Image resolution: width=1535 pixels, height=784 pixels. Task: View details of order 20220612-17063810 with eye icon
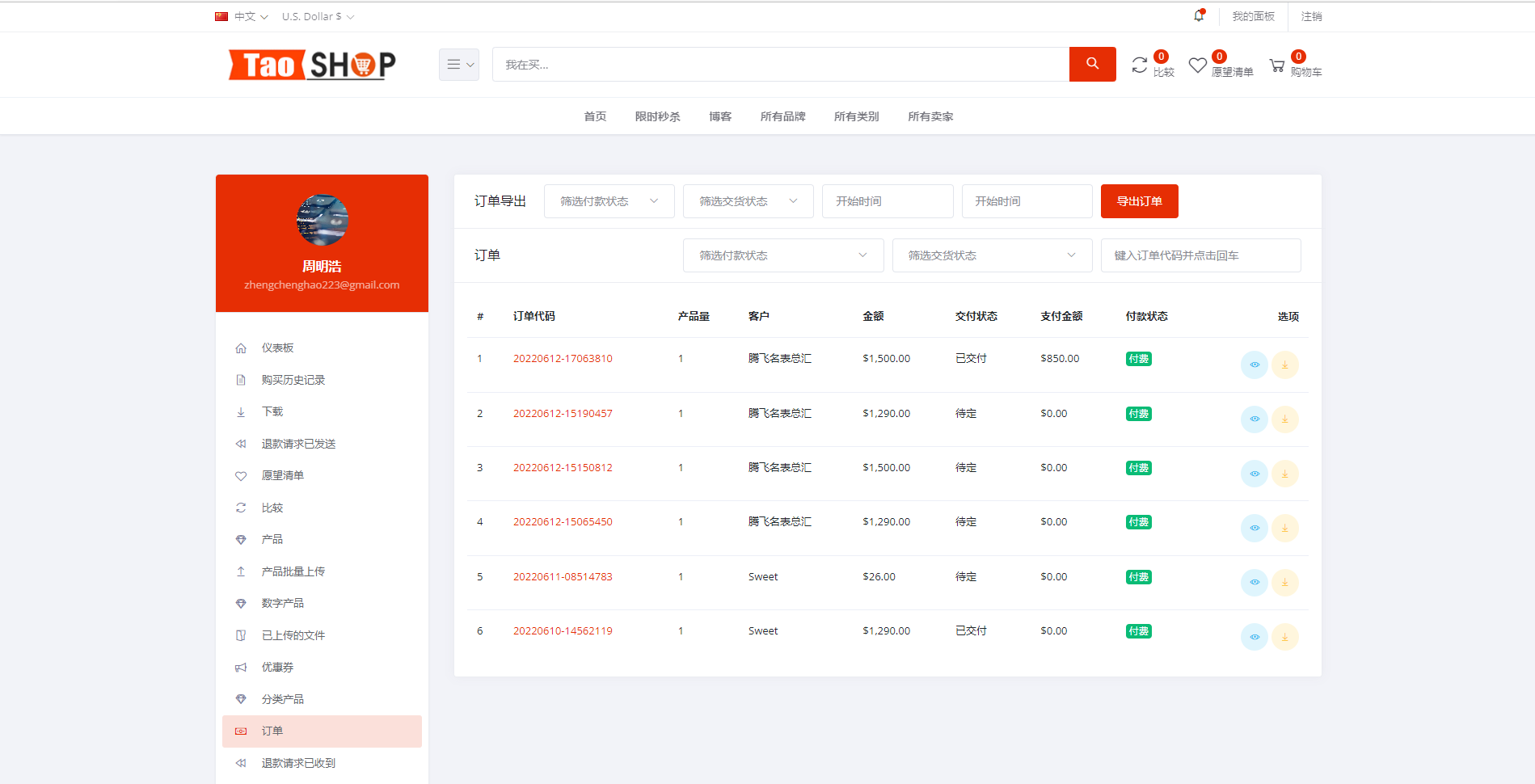click(1255, 365)
